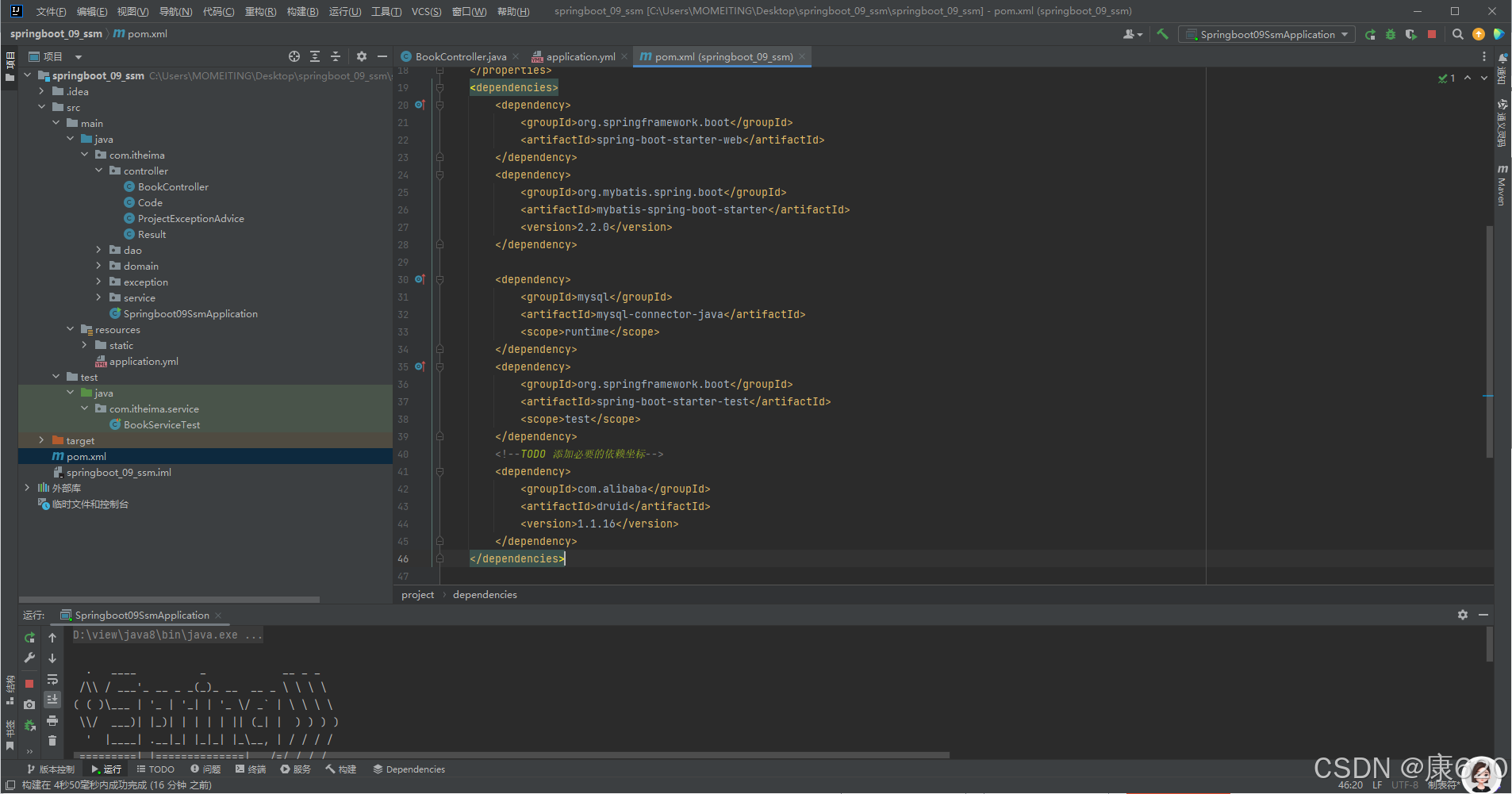Open run panel gear settings
1512x794 pixels.
coord(1463,615)
